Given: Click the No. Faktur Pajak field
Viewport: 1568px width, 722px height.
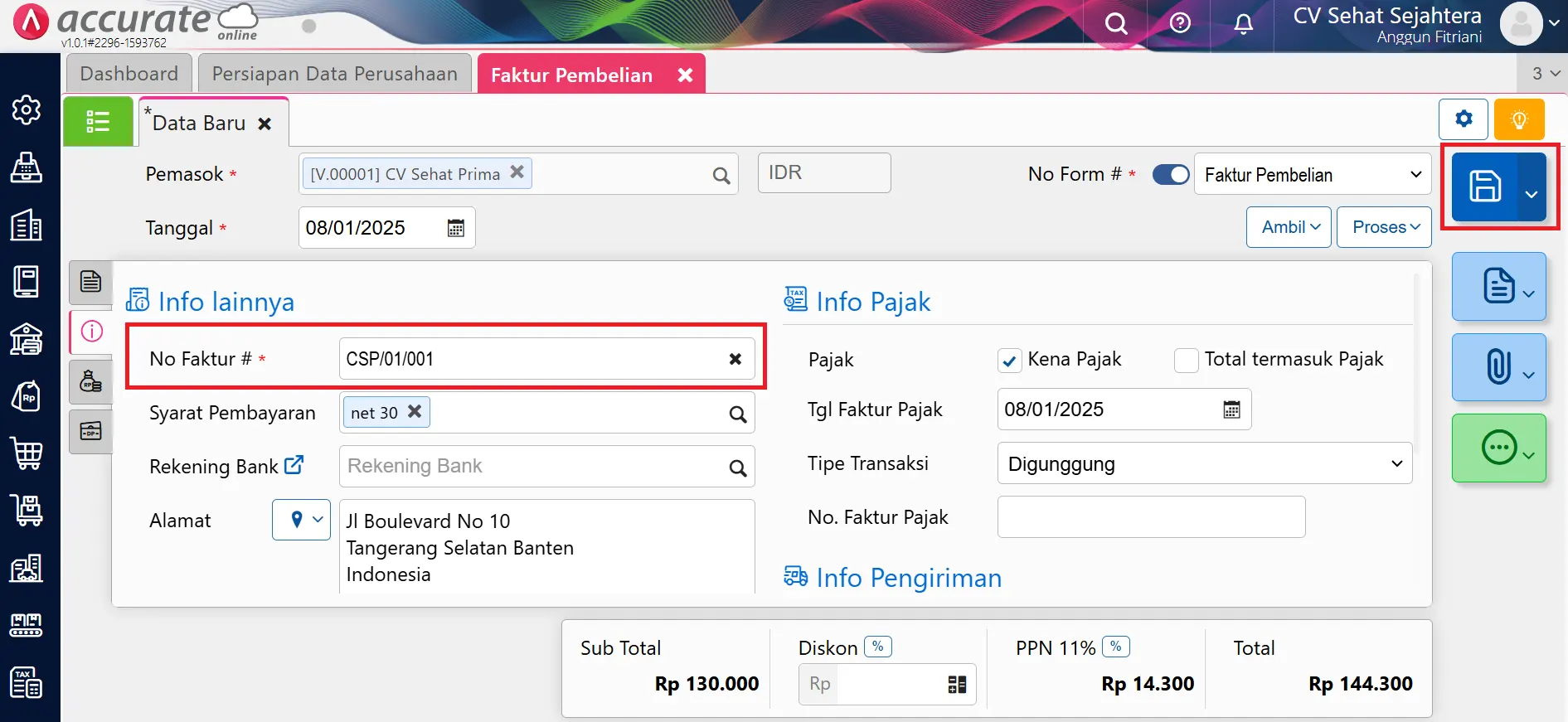Looking at the screenshot, I should coord(1151,517).
